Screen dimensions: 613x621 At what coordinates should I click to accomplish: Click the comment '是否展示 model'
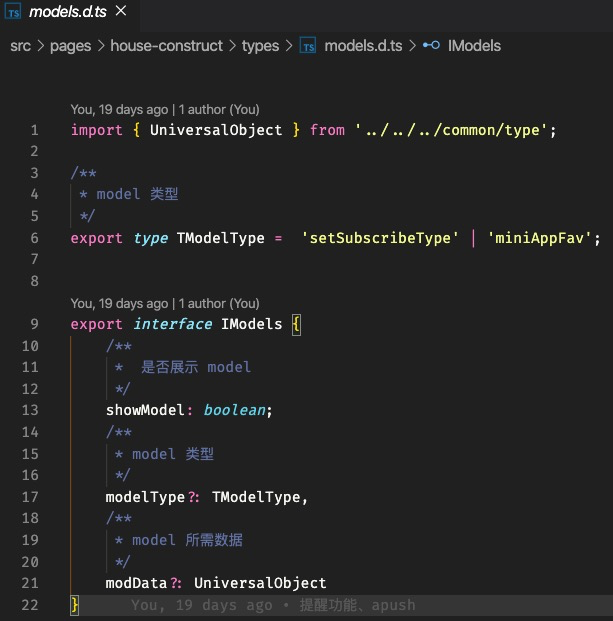[196, 367]
